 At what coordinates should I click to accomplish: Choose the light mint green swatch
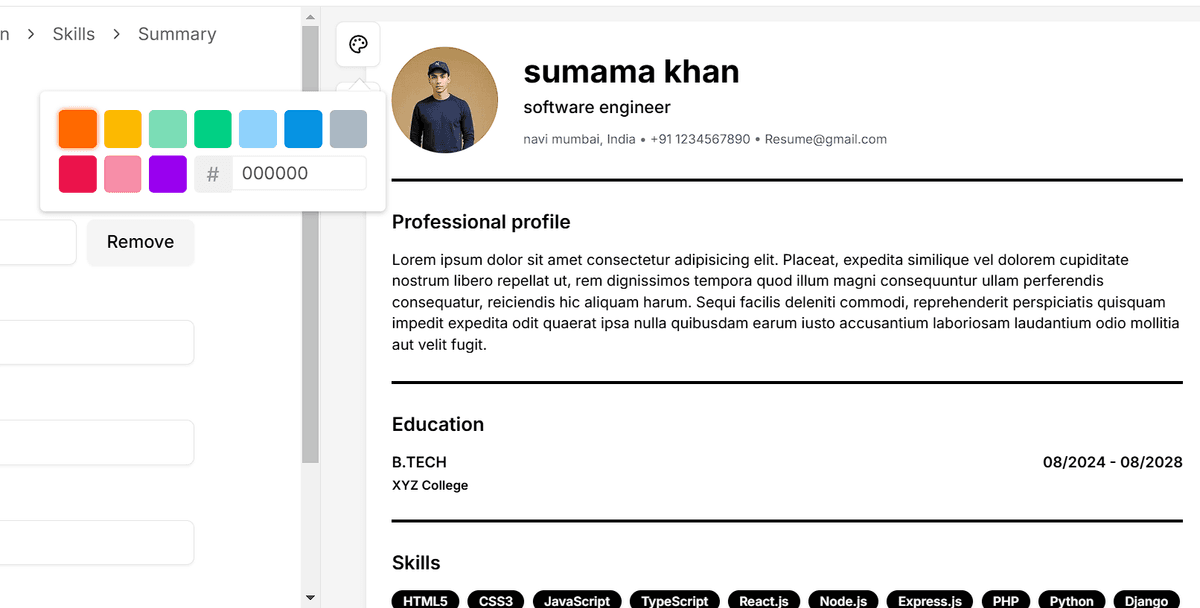click(x=168, y=129)
